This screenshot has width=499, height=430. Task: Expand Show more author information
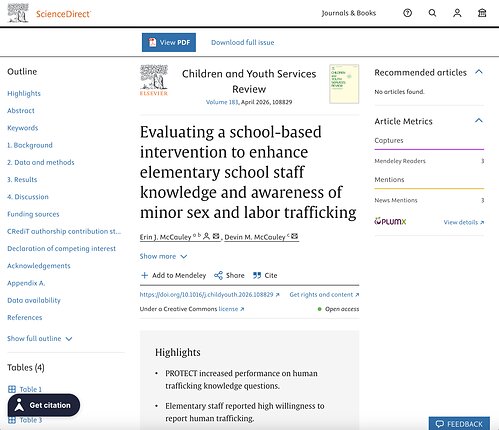click(163, 256)
